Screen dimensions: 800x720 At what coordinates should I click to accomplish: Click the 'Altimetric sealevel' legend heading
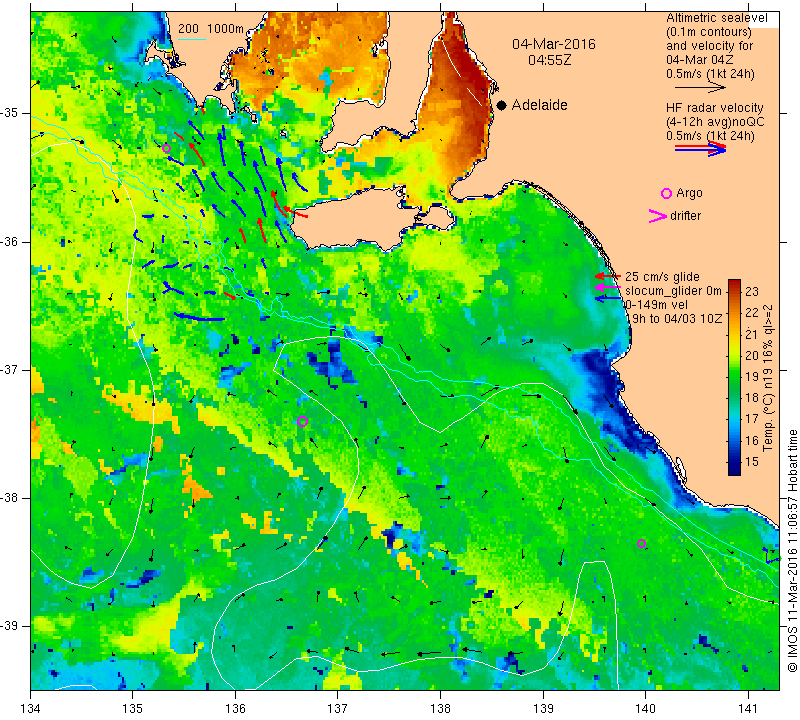pyautogui.click(x=717, y=18)
